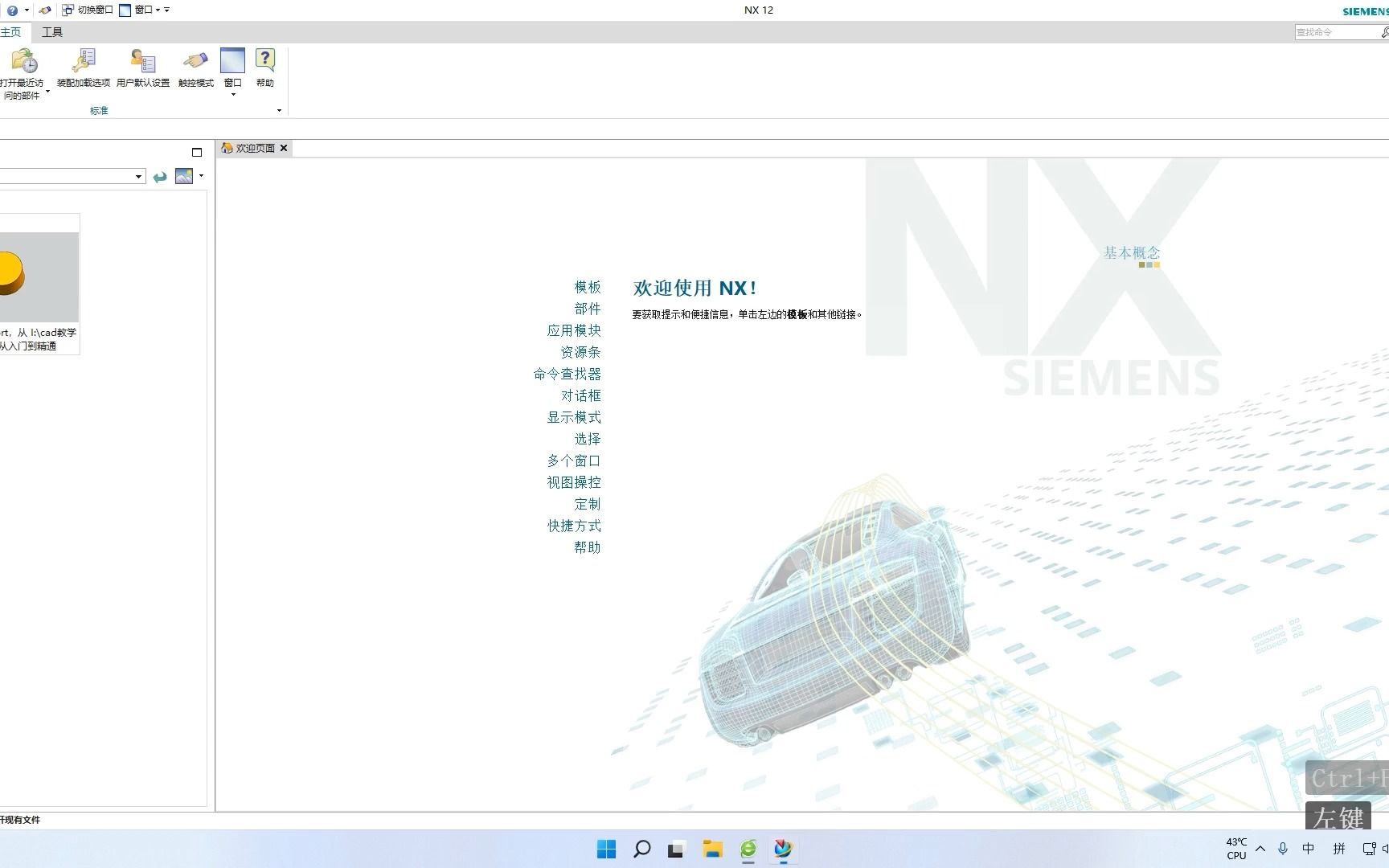Open the Multiple Windows (多个窗口) link
This screenshot has width=1389, height=868.
coord(574,461)
